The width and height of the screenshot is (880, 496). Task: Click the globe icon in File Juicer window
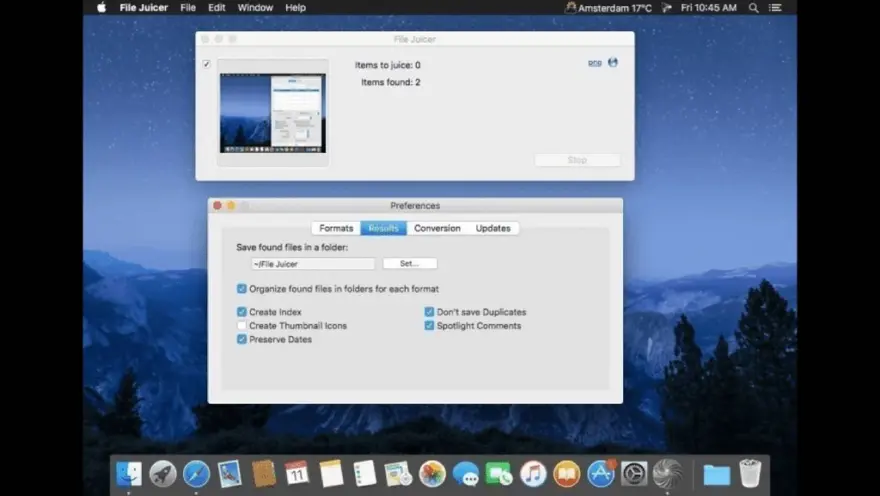point(613,62)
